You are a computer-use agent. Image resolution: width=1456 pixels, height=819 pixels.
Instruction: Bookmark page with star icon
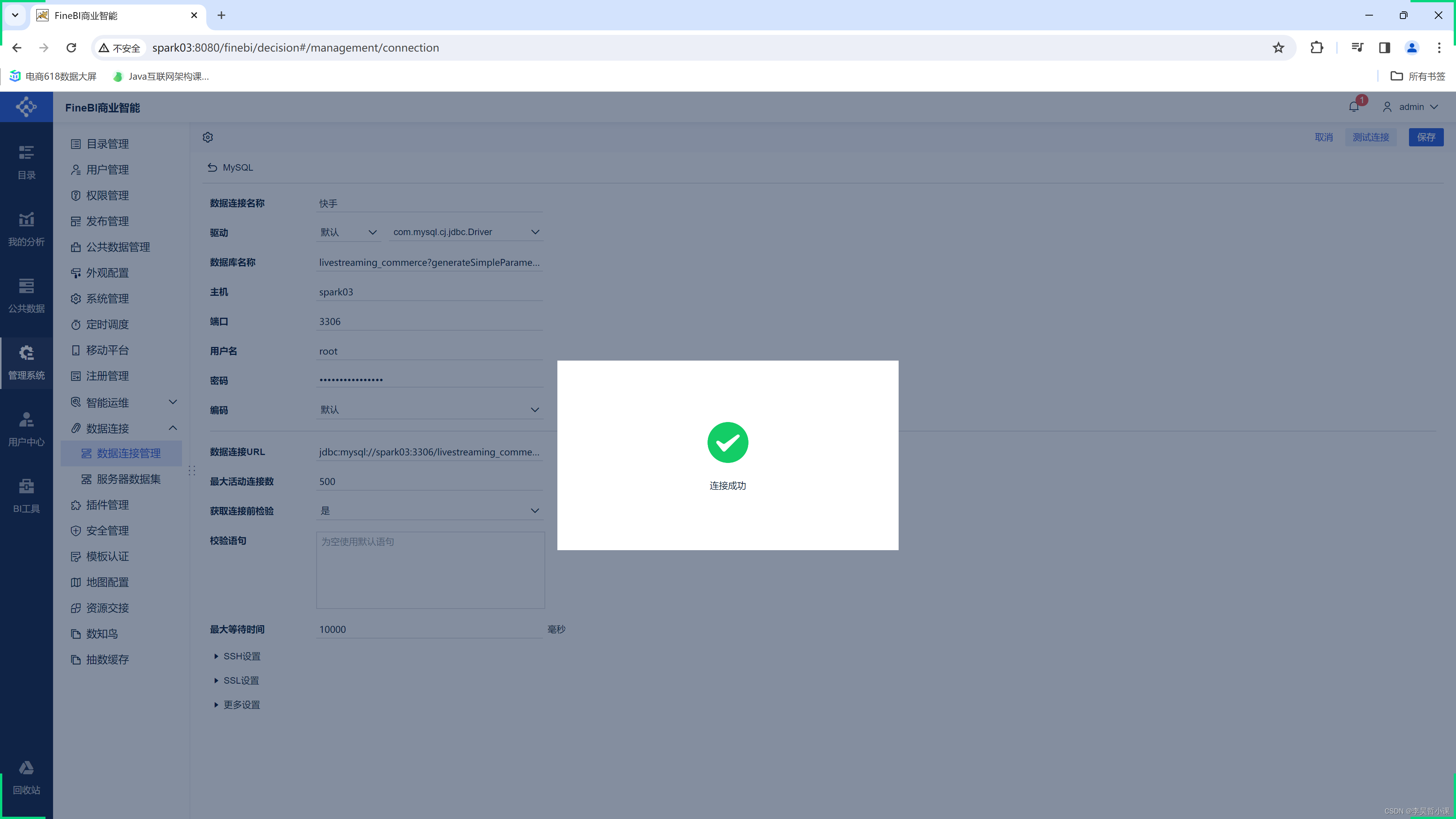pyautogui.click(x=1279, y=47)
